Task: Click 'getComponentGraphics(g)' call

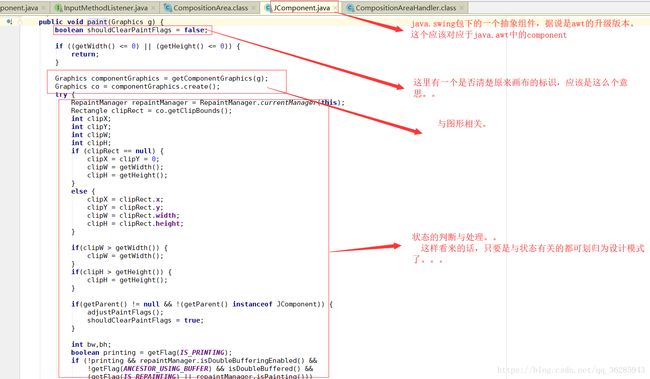Action: 219,78
